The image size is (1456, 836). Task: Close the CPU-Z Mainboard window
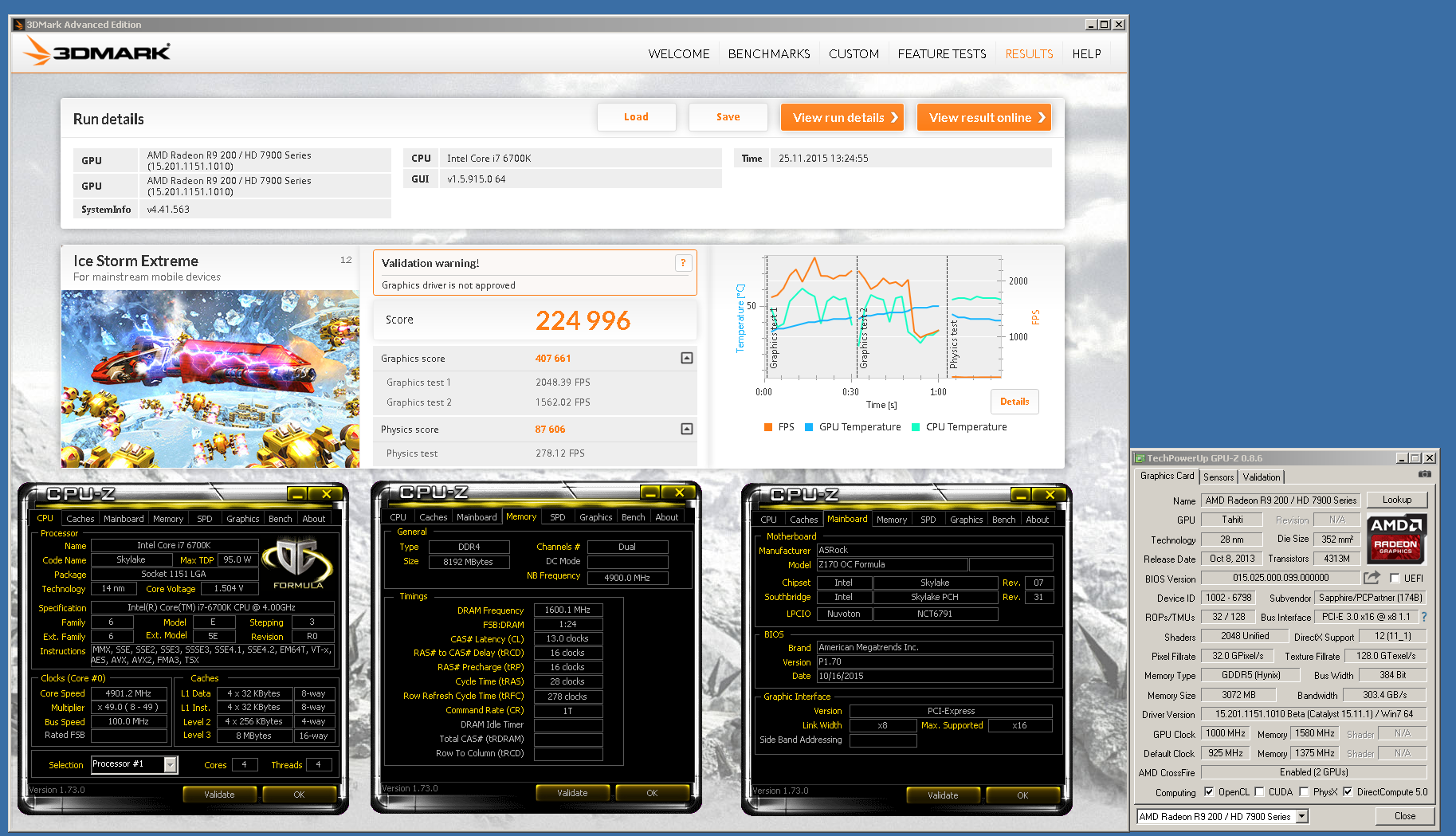(x=1050, y=496)
